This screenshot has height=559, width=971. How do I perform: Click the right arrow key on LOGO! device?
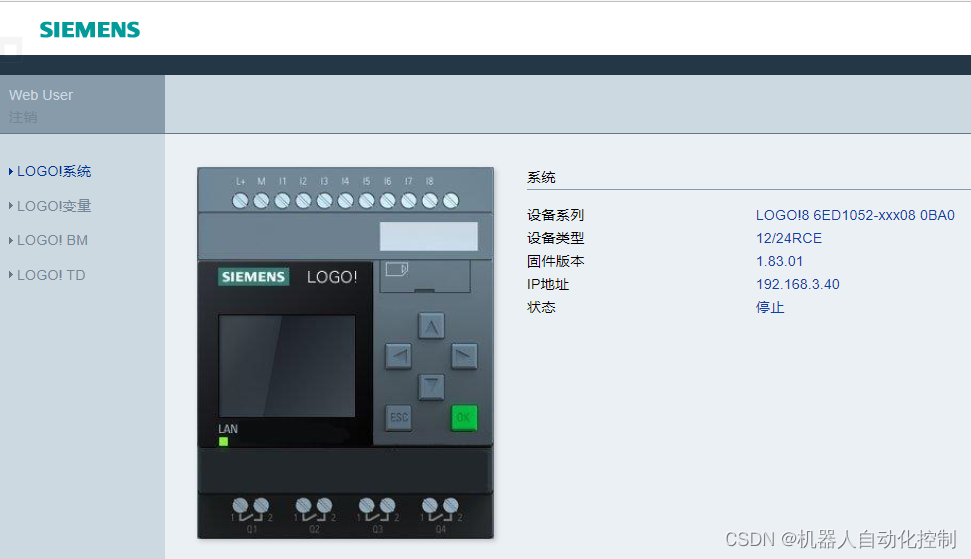464,356
